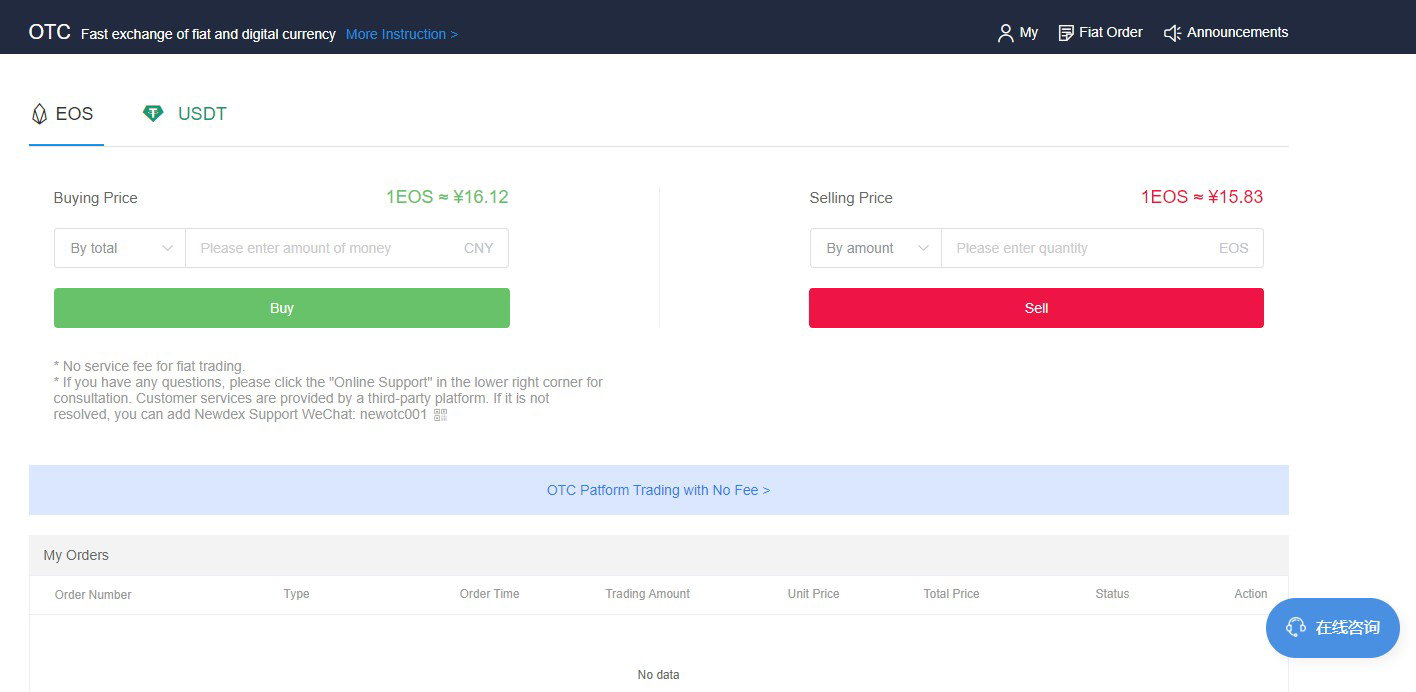Click the selling price 1EOS ≈ ¥15.83
Viewport: 1416px width, 692px height.
click(x=1202, y=197)
